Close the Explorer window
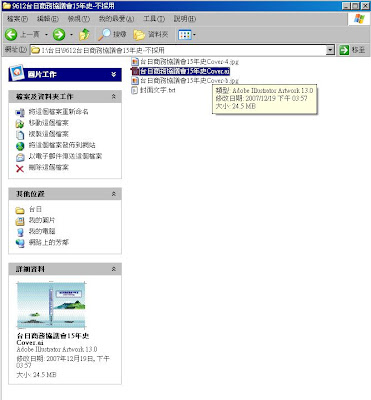Image resolution: width=371 pixels, height=400 pixels. 364,6
